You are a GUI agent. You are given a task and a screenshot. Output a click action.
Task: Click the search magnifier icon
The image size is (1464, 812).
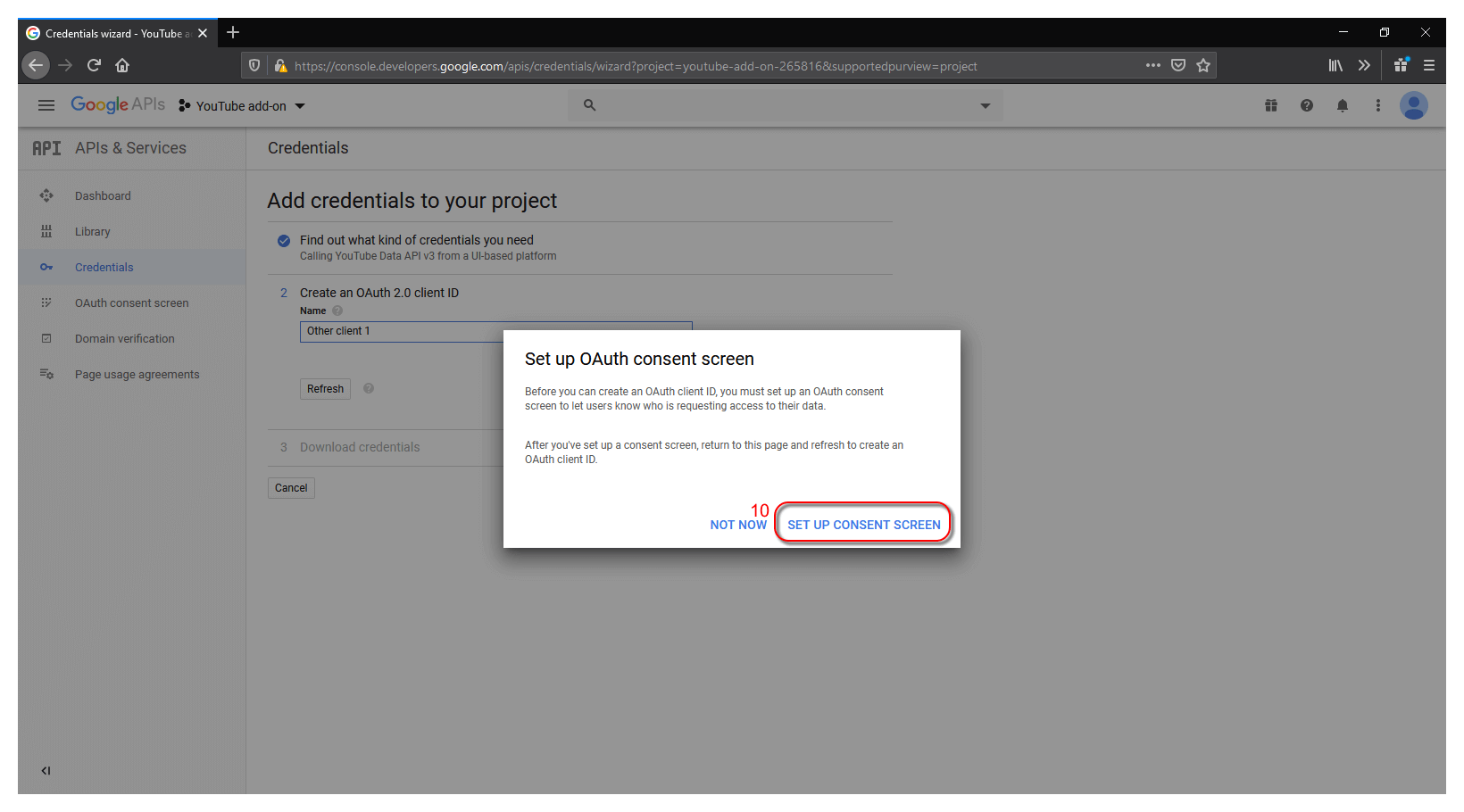(x=589, y=105)
